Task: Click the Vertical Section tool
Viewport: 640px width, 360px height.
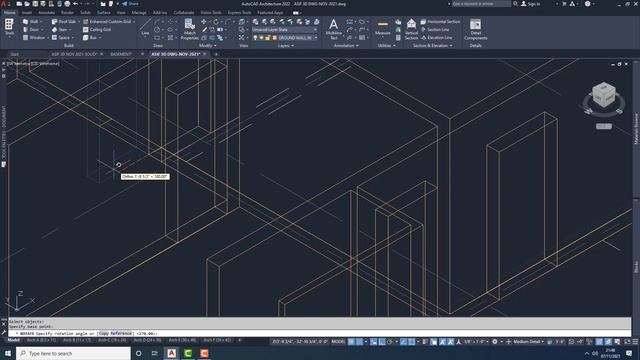Action: tap(411, 29)
